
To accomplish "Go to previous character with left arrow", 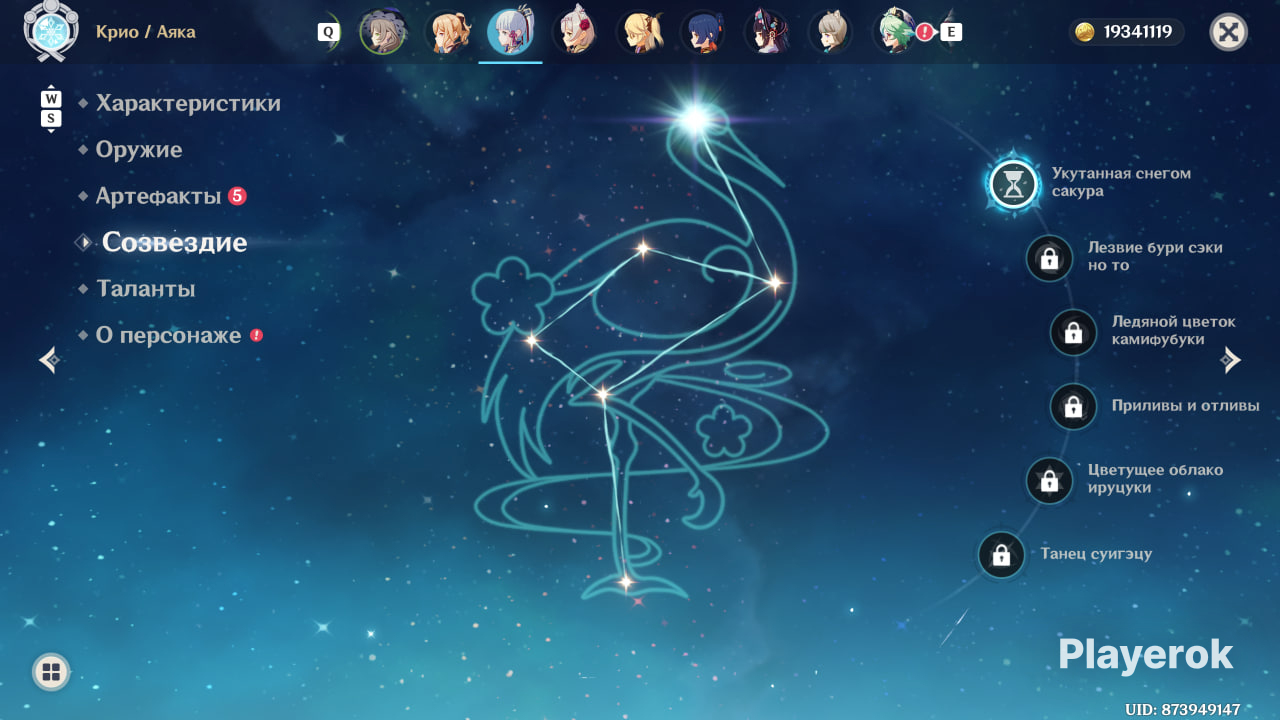I will (x=49, y=360).
